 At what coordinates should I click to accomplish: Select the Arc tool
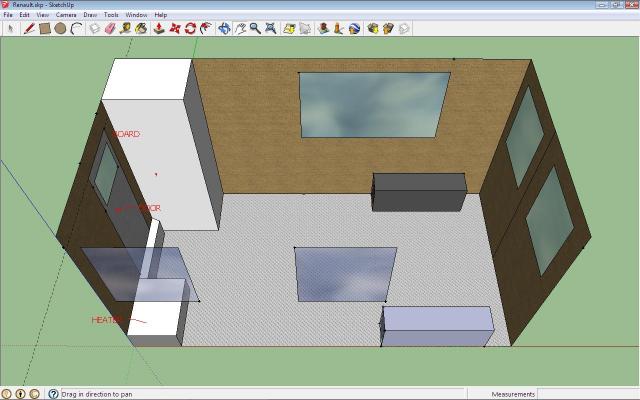[76, 28]
